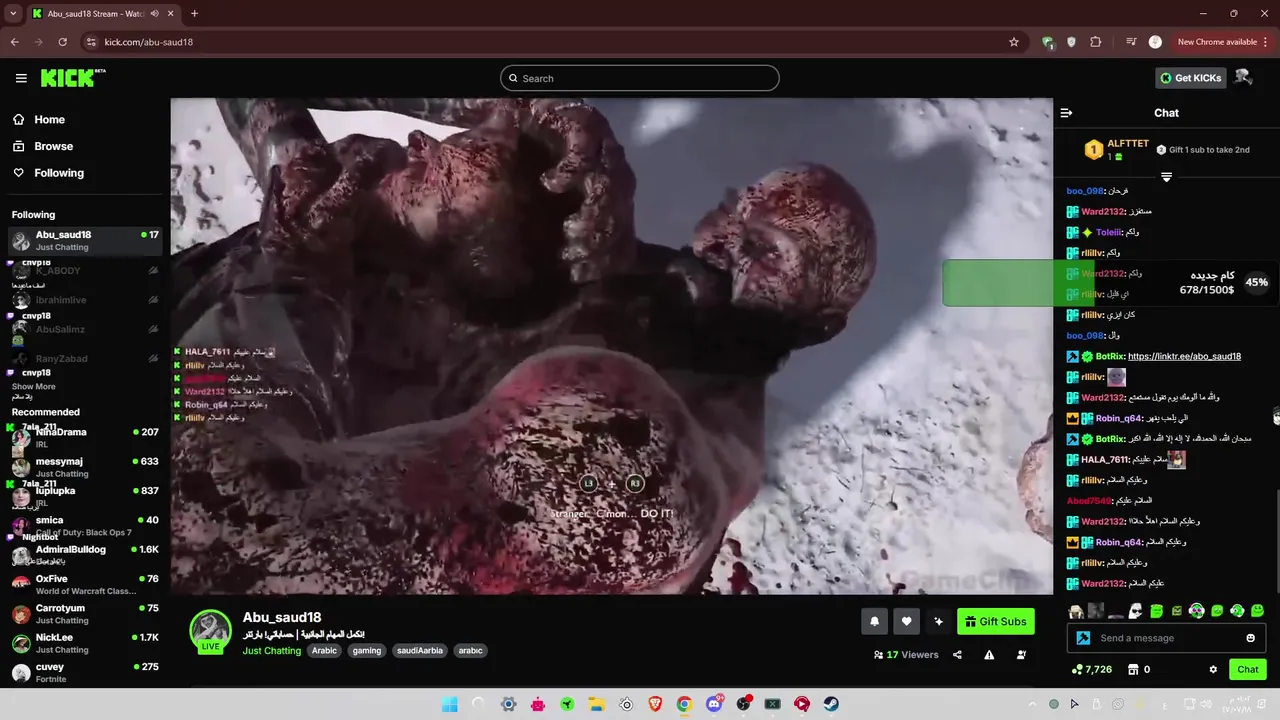Image resolution: width=1280 pixels, height=720 pixels.
Task: Open File Explorer from the taskbar
Action: click(x=596, y=704)
